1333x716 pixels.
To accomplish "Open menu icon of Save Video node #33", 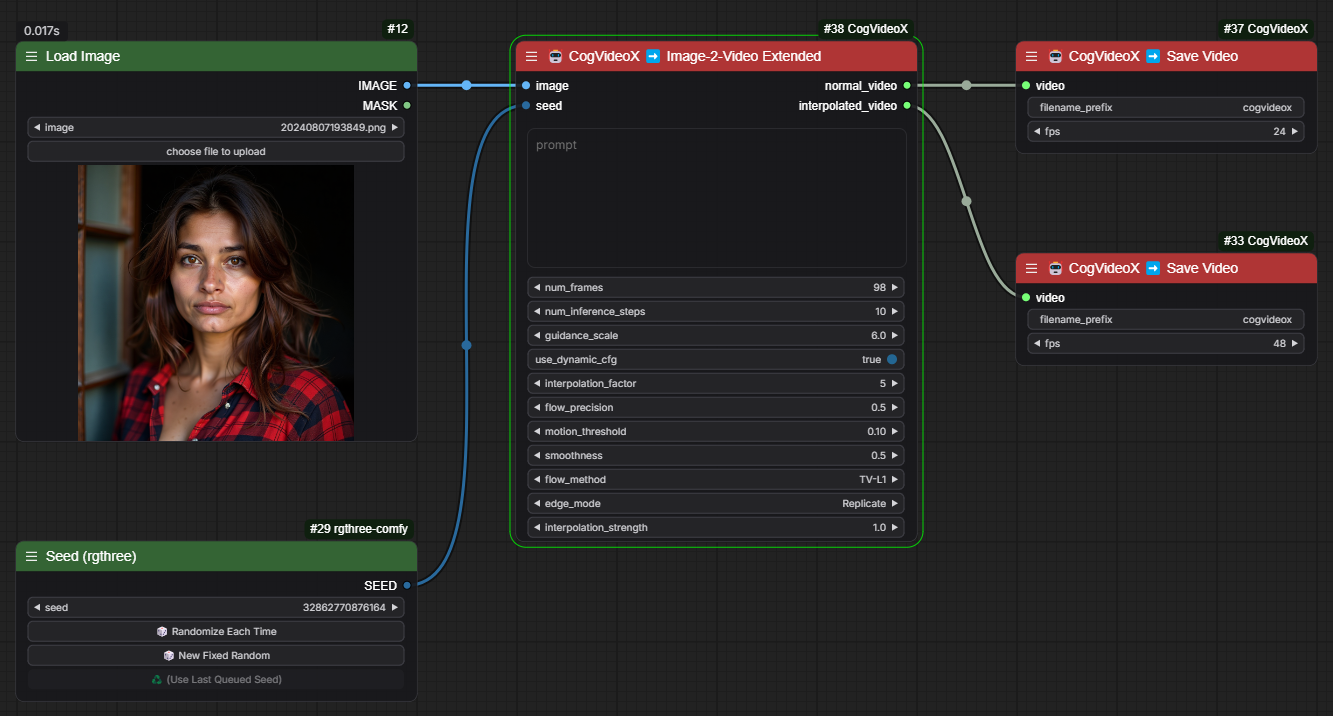I will (x=1031, y=268).
